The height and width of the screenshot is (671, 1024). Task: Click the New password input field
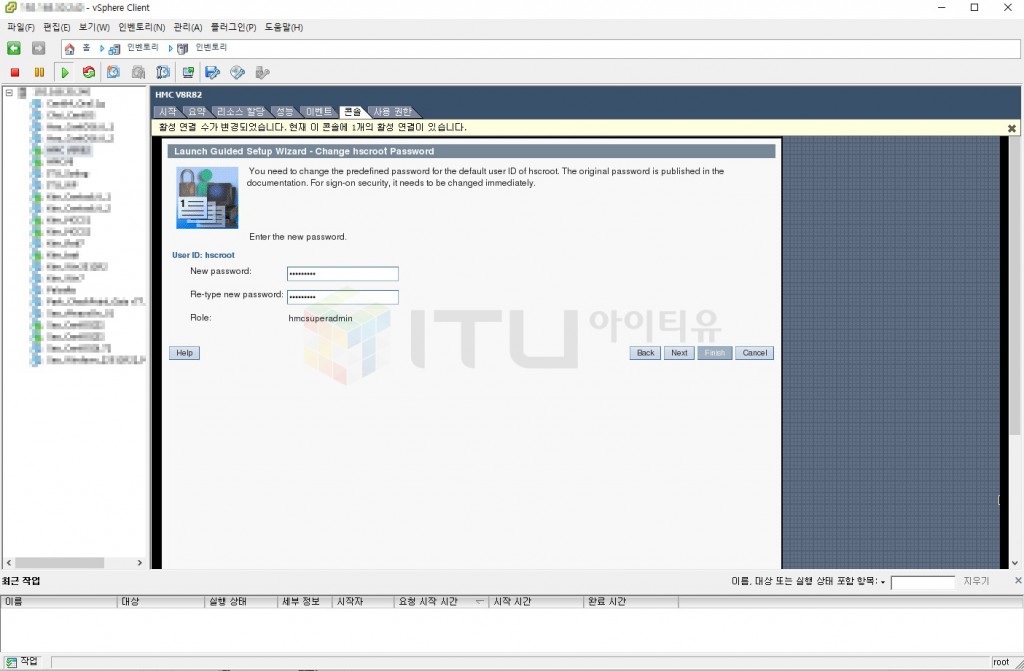[x=343, y=274]
